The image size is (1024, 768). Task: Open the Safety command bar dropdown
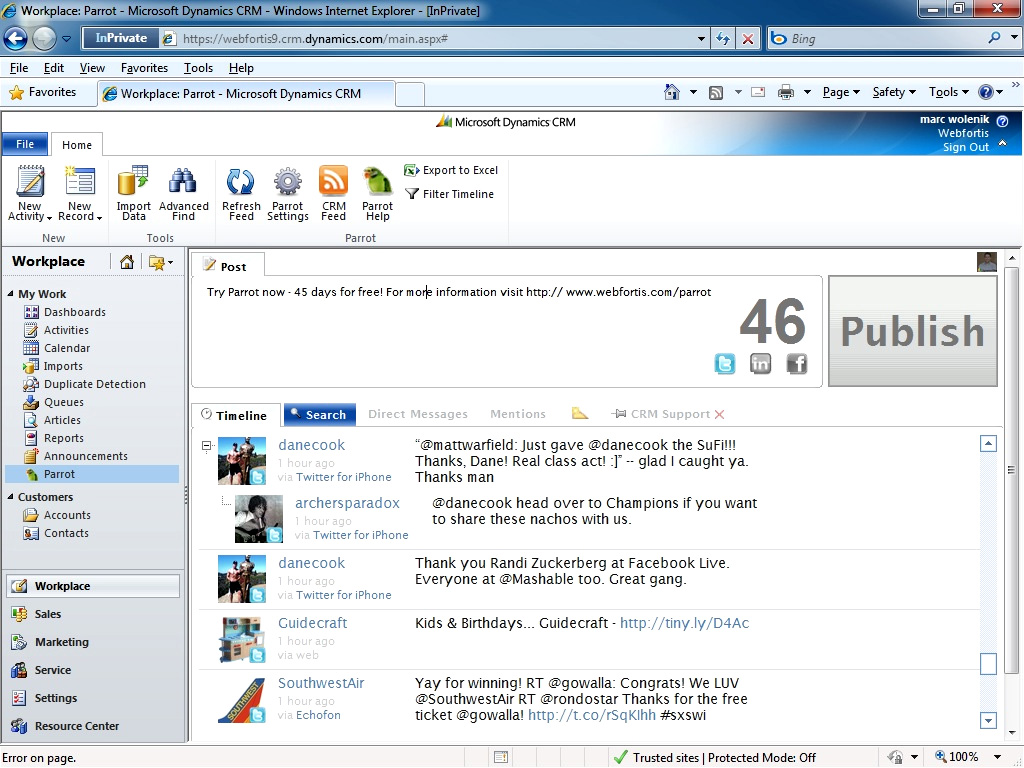(894, 93)
